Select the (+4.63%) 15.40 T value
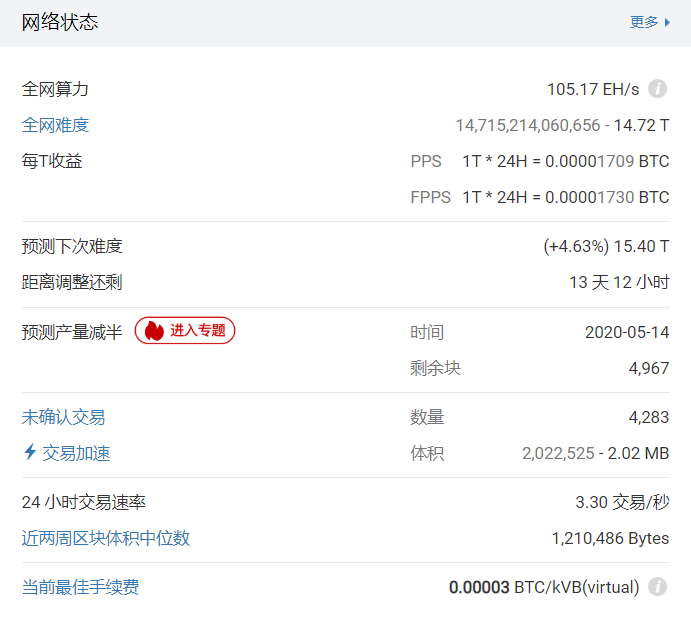The height and width of the screenshot is (628, 691). (606, 246)
